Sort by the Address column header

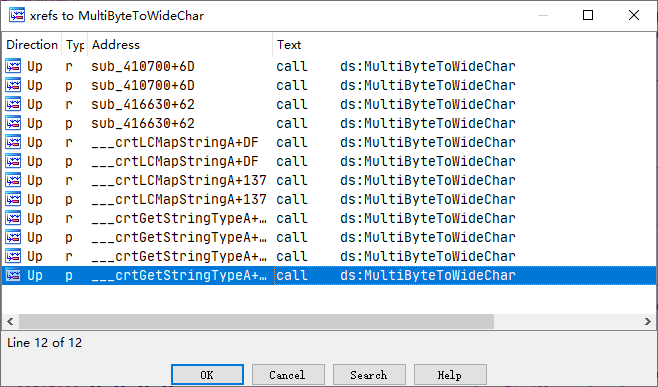tap(180, 44)
